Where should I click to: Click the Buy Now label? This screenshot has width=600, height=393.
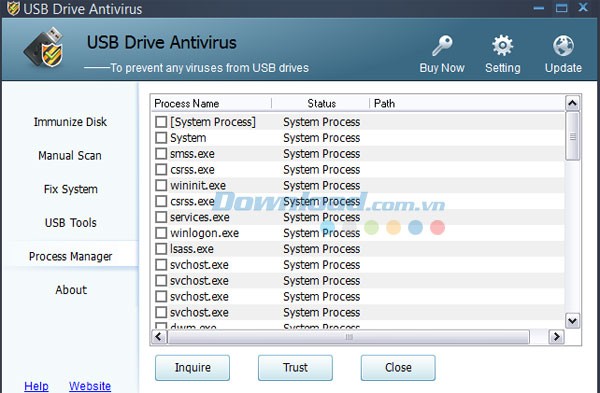442,68
